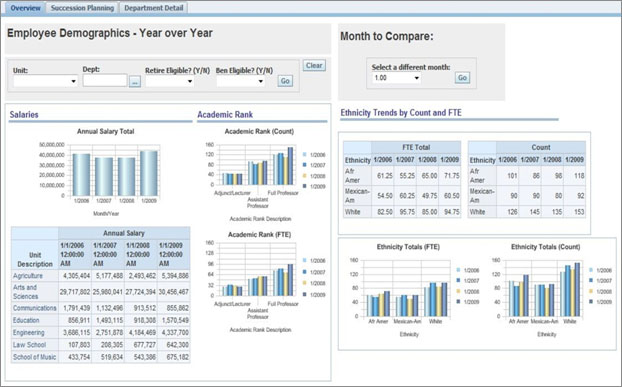Screen dimensions: 622x387
Task: Select the 1/2009 legend marker in Academic Rank (FTE)
Action: point(305,294)
